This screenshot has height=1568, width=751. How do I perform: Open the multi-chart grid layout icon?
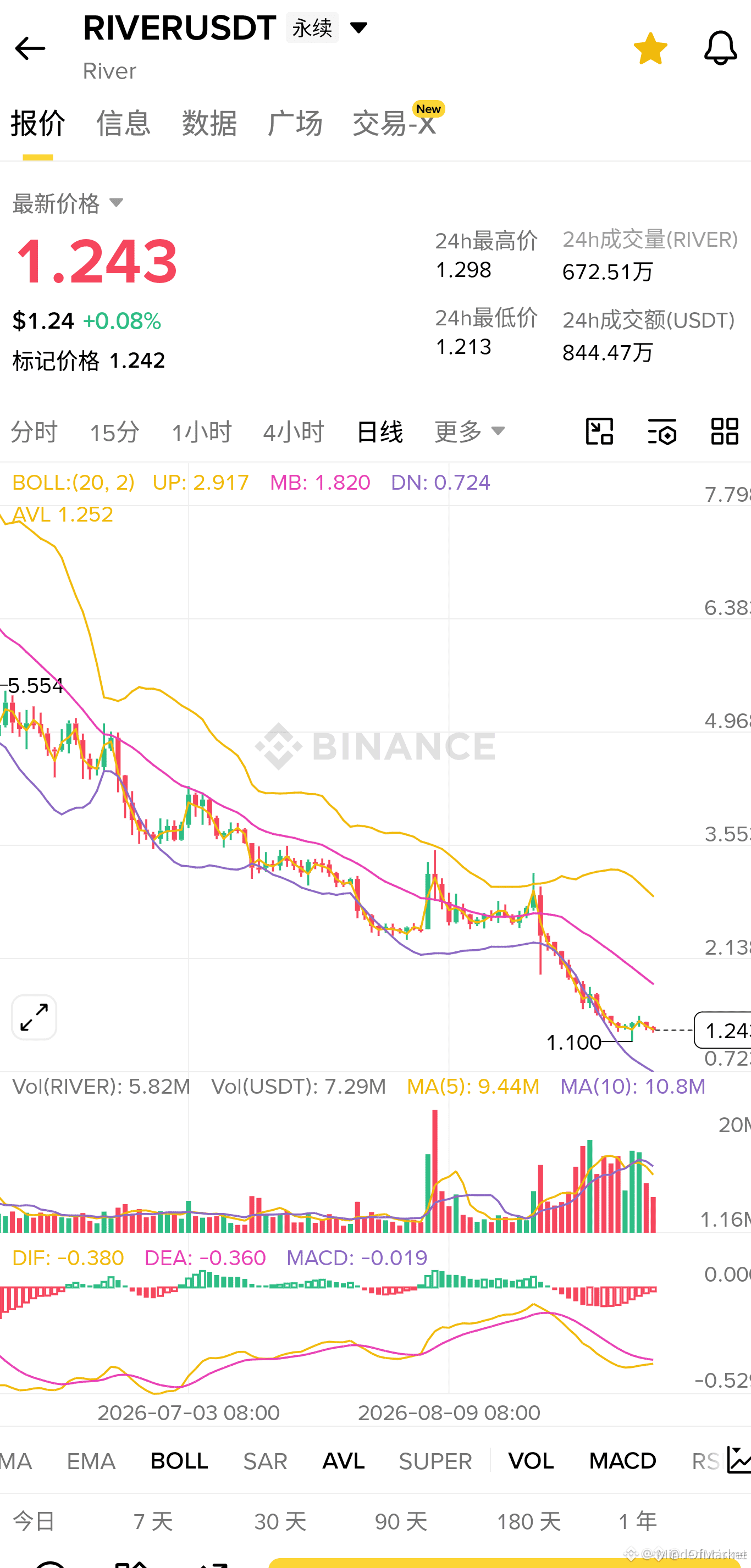(725, 431)
